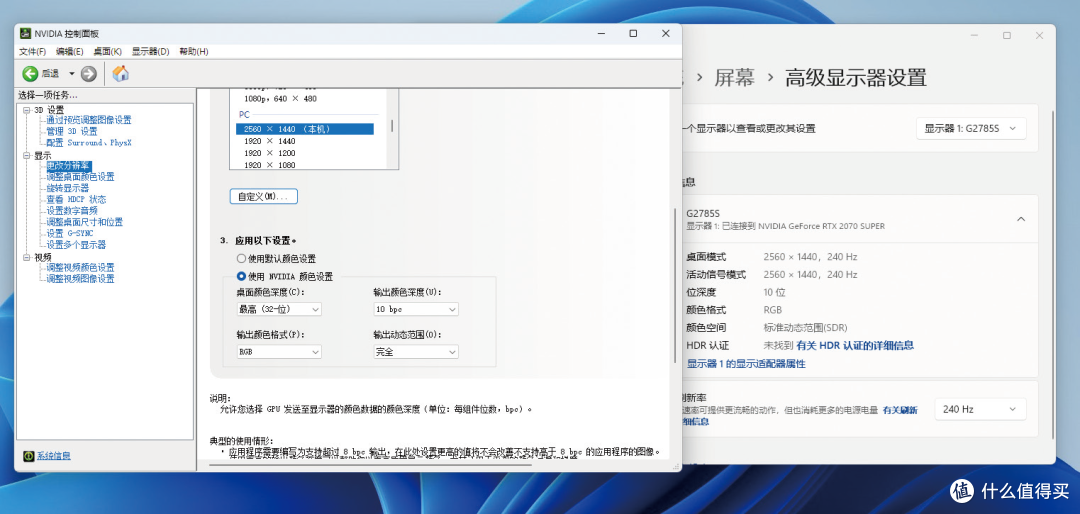Image resolution: width=1080 pixels, height=514 pixels.
Task: Choose resolution 2560 × 1440 (本机)
Action: click(x=304, y=129)
